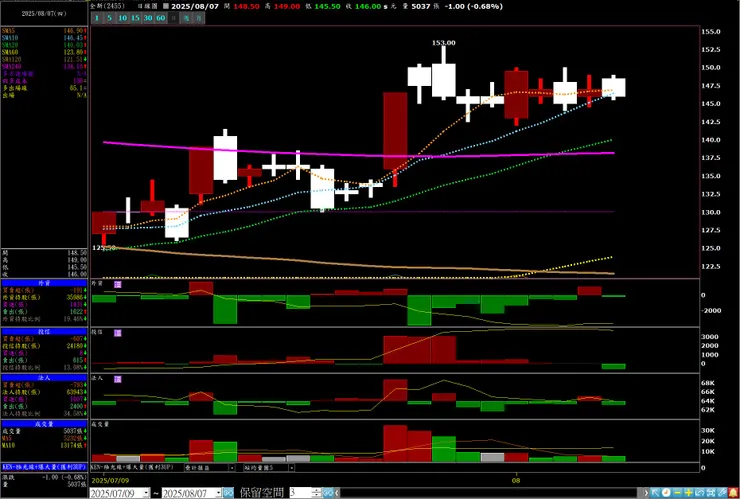740x499 pixels.
Task: Zoom in with the plus icon
Action: [689, 492]
